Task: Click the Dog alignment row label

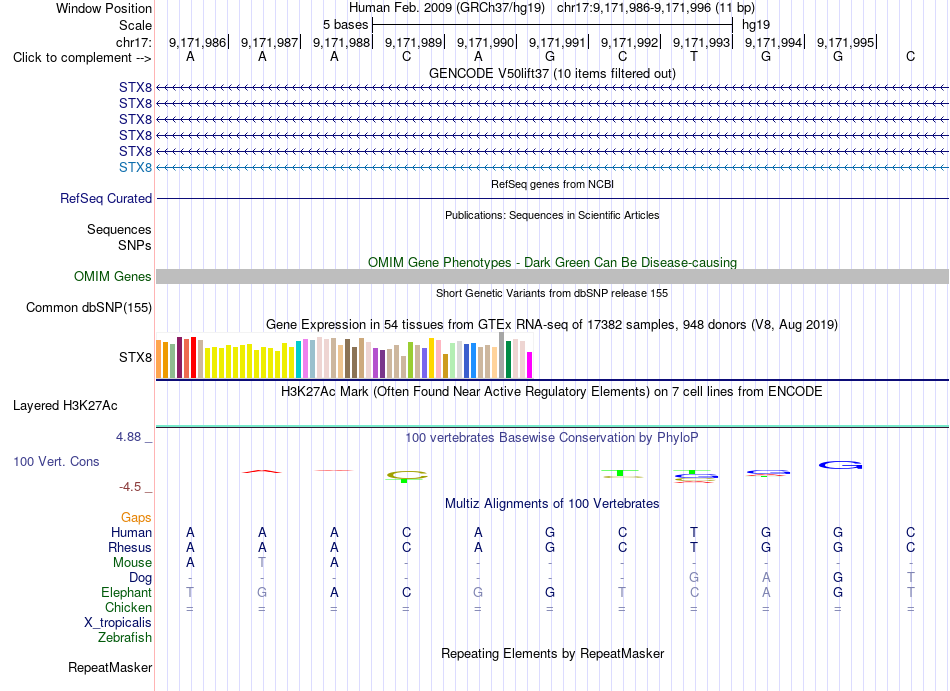Action: coord(140,578)
